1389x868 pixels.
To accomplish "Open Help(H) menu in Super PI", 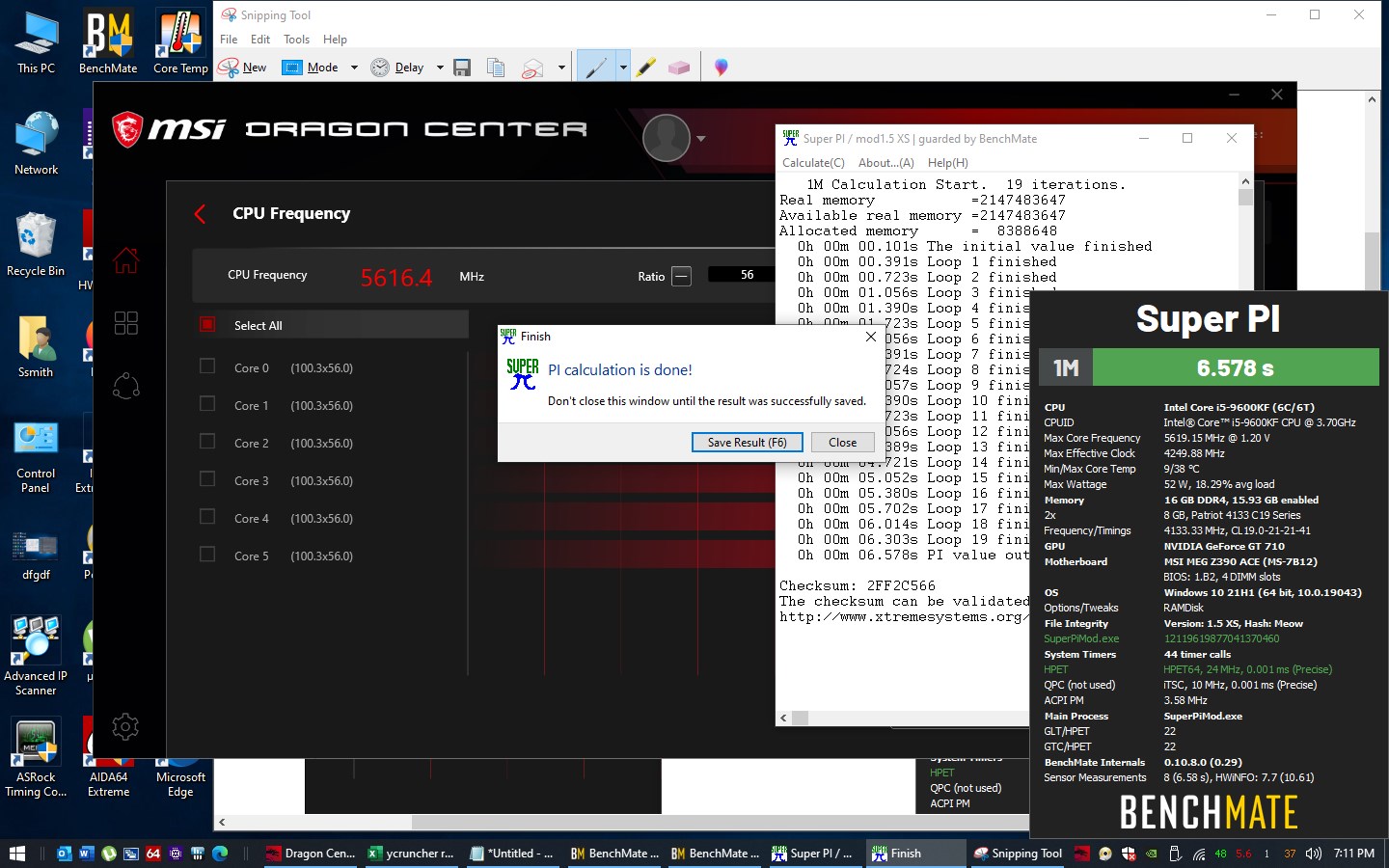I will [x=947, y=163].
